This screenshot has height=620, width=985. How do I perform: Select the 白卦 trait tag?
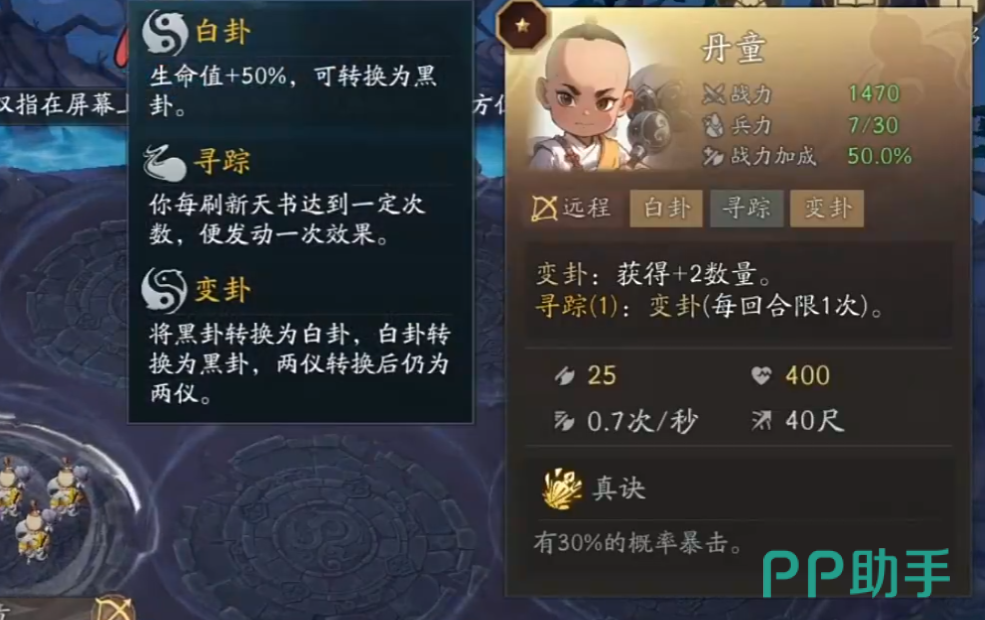pyautogui.click(x=667, y=209)
